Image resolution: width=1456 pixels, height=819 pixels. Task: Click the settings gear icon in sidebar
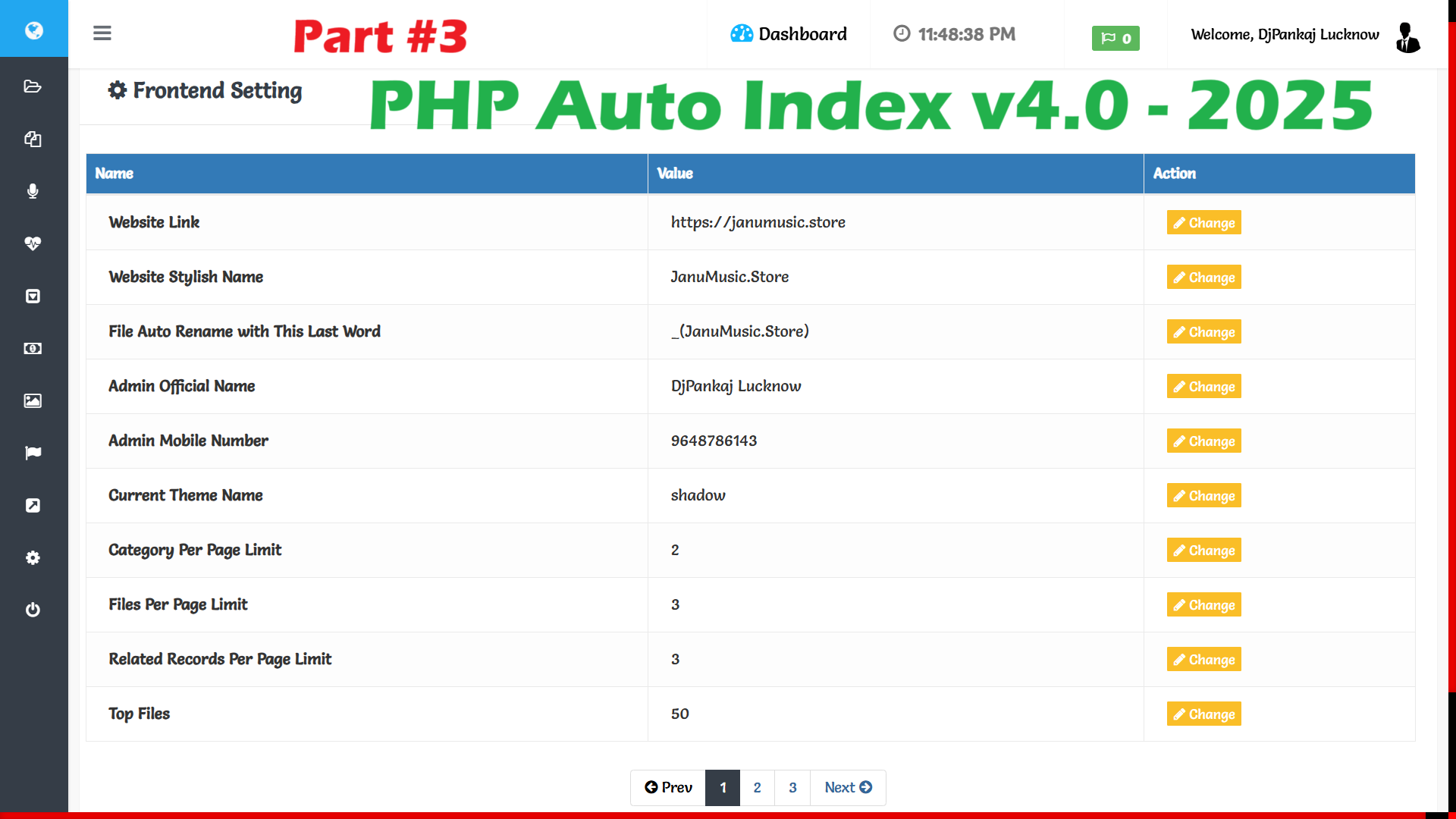point(33,557)
